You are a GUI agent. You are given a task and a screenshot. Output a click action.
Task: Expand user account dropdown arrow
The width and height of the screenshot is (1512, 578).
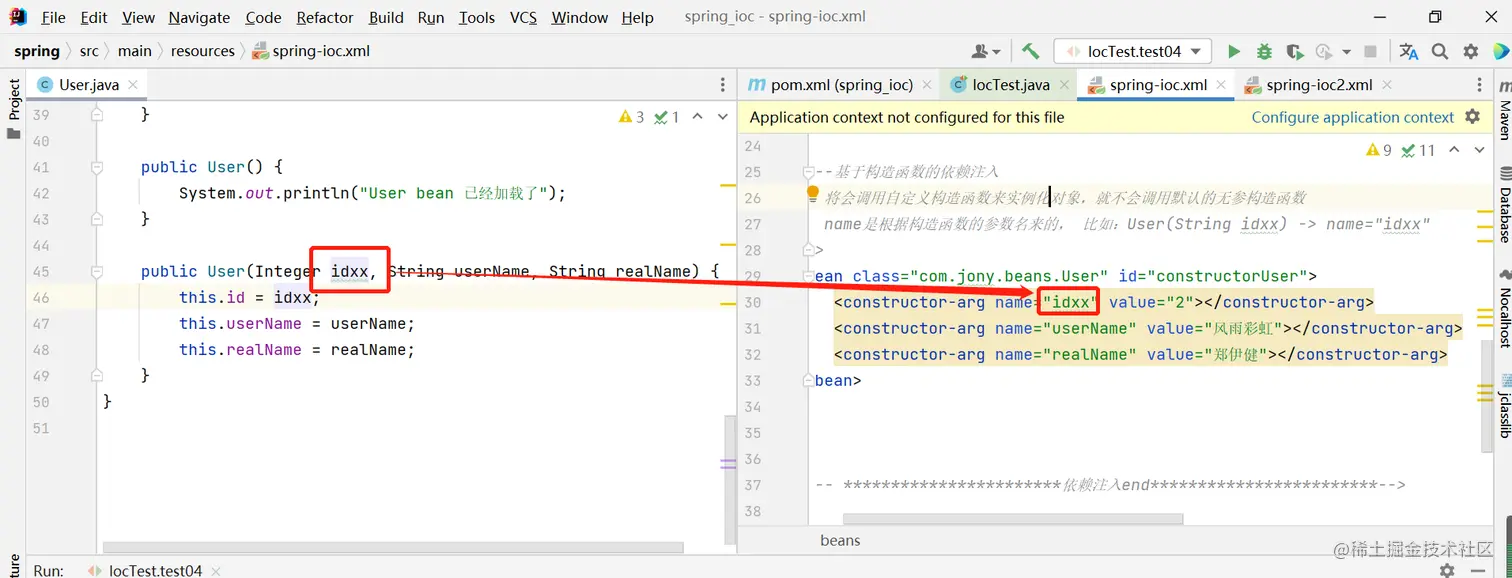pyautogui.click(x=997, y=52)
